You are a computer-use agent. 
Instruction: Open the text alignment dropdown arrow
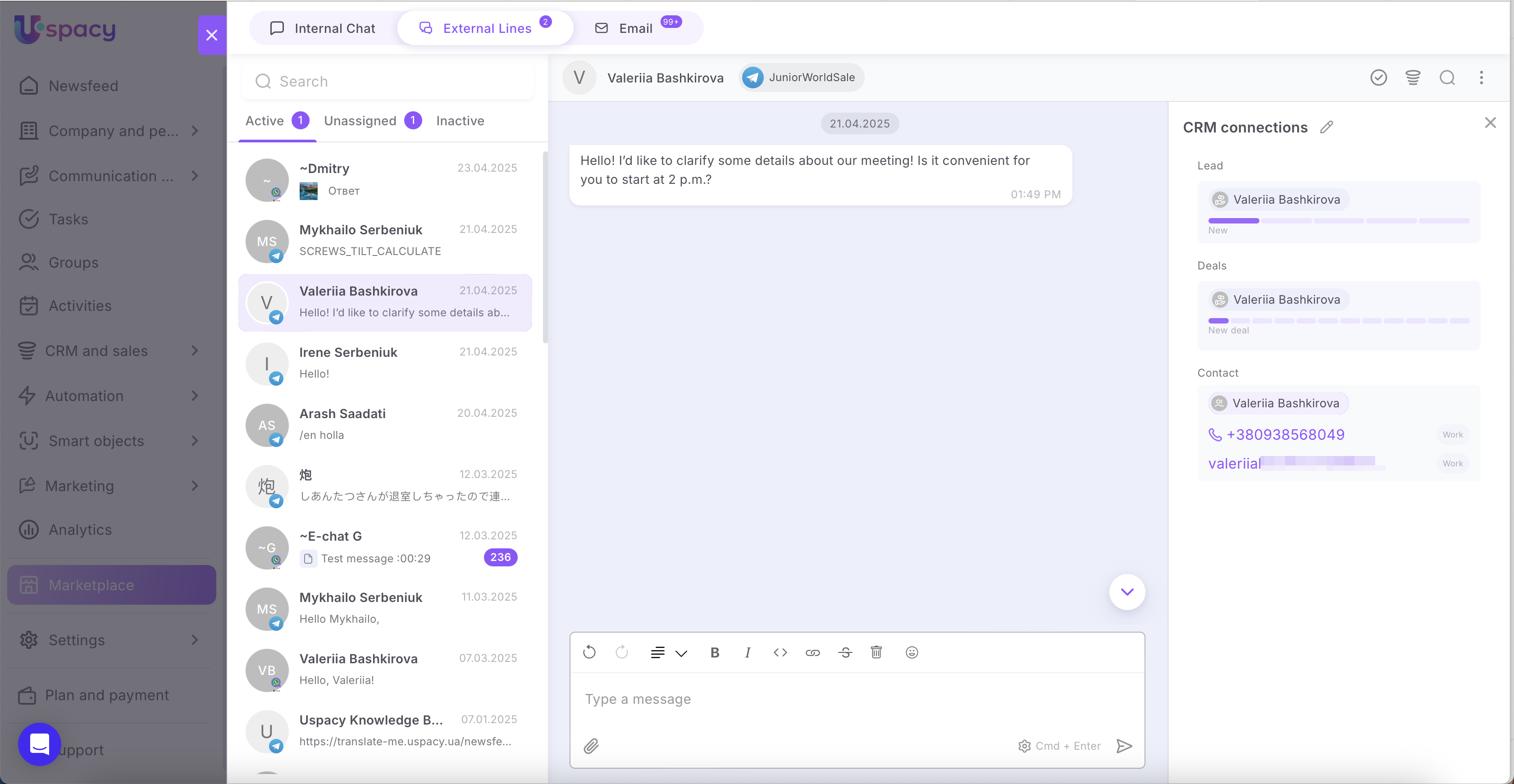680,653
